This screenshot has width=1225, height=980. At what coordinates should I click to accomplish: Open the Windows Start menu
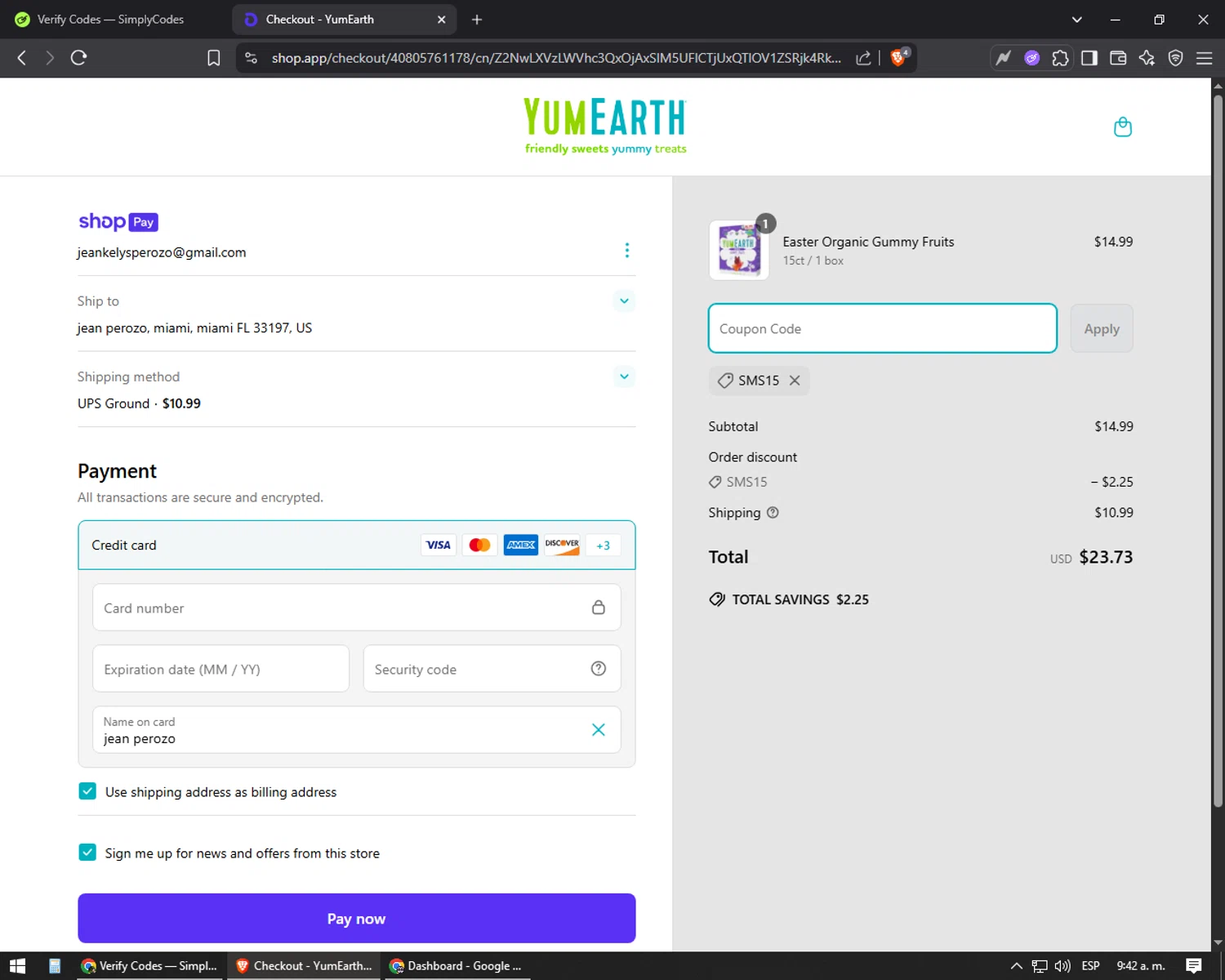[x=17, y=965]
